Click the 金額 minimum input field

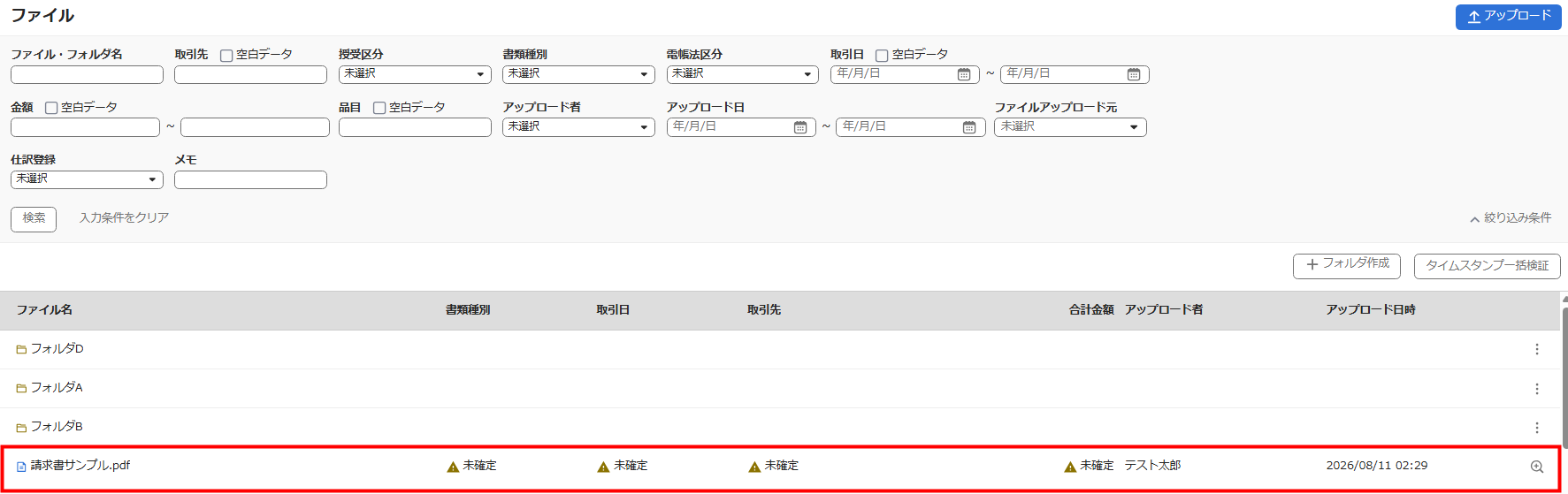85,127
